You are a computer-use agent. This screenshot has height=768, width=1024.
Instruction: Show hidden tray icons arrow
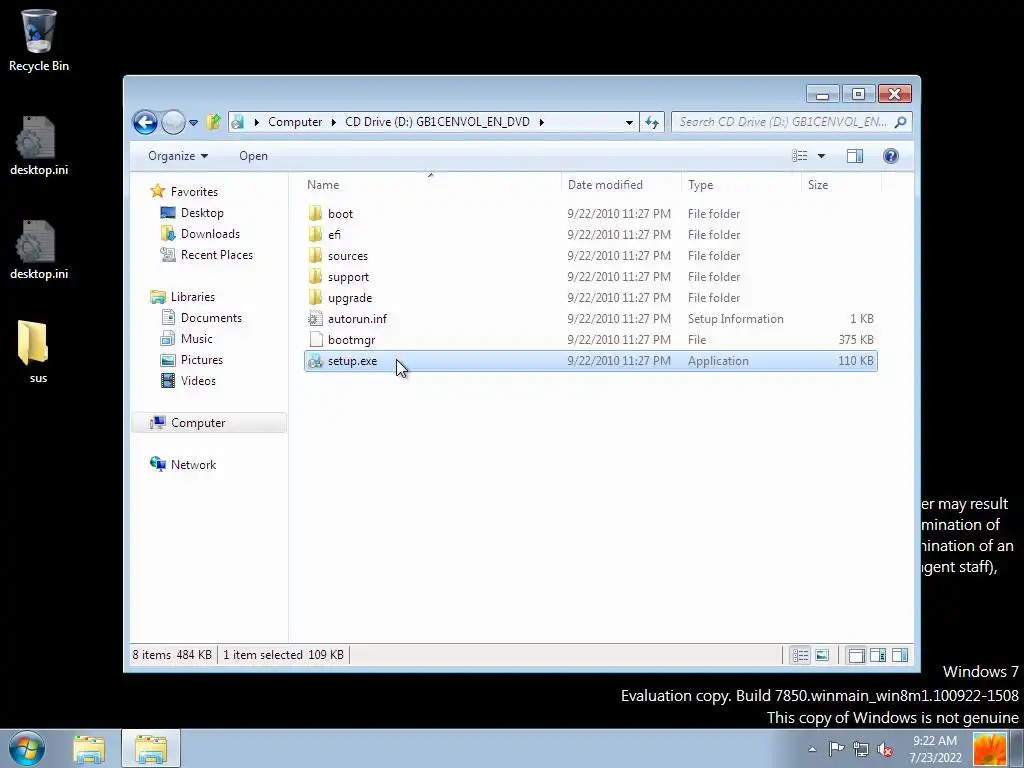(812, 749)
